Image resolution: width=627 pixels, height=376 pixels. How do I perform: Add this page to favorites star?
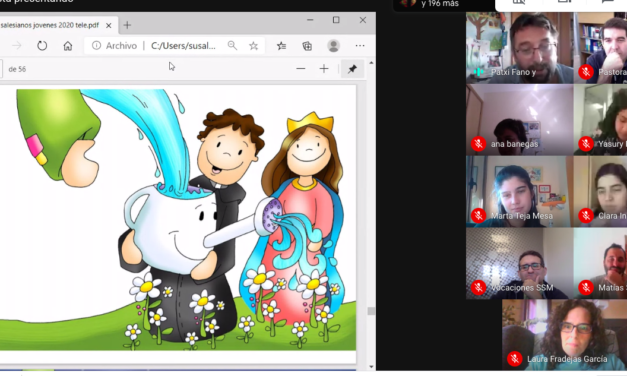pos(254,46)
